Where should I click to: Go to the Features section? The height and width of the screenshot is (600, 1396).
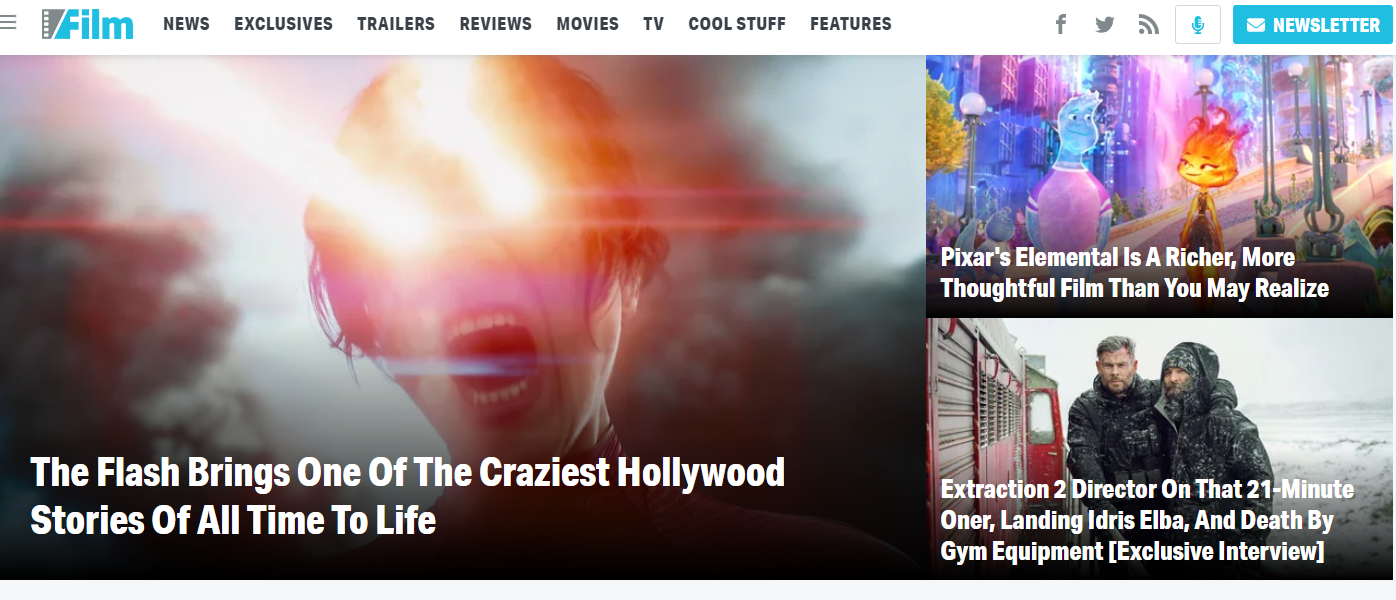[x=851, y=24]
